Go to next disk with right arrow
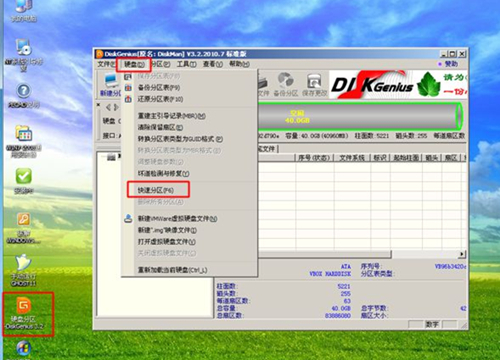The image size is (500, 360). [116, 107]
